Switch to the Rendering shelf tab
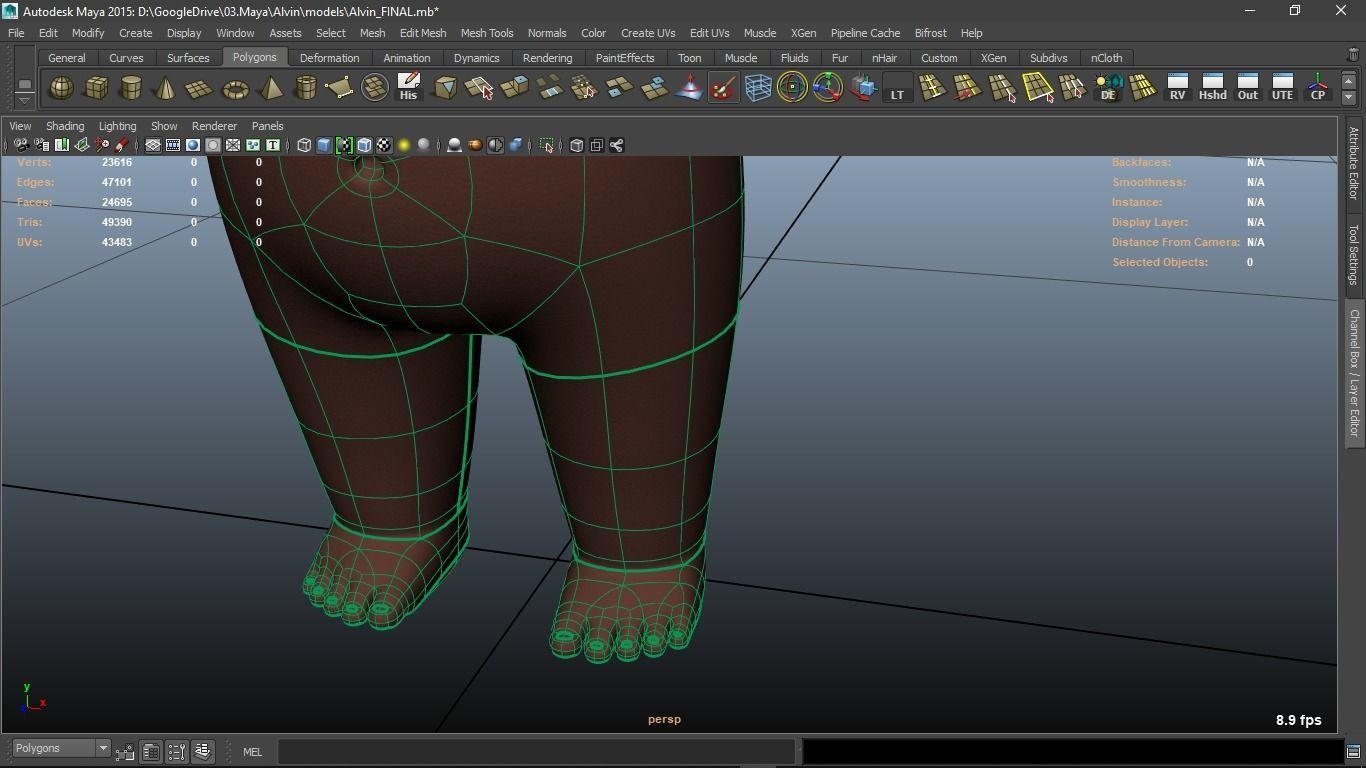Viewport: 1366px width, 768px height. pos(547,58)
